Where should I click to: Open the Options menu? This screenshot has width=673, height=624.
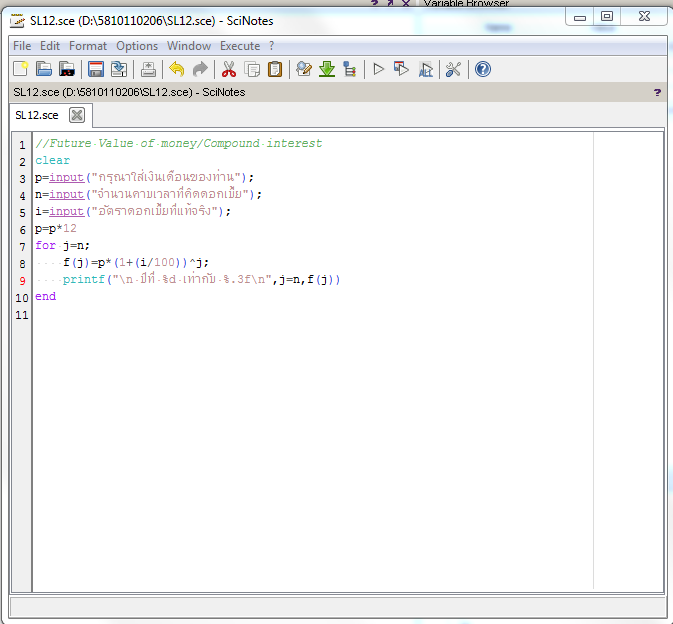(137, 46)
